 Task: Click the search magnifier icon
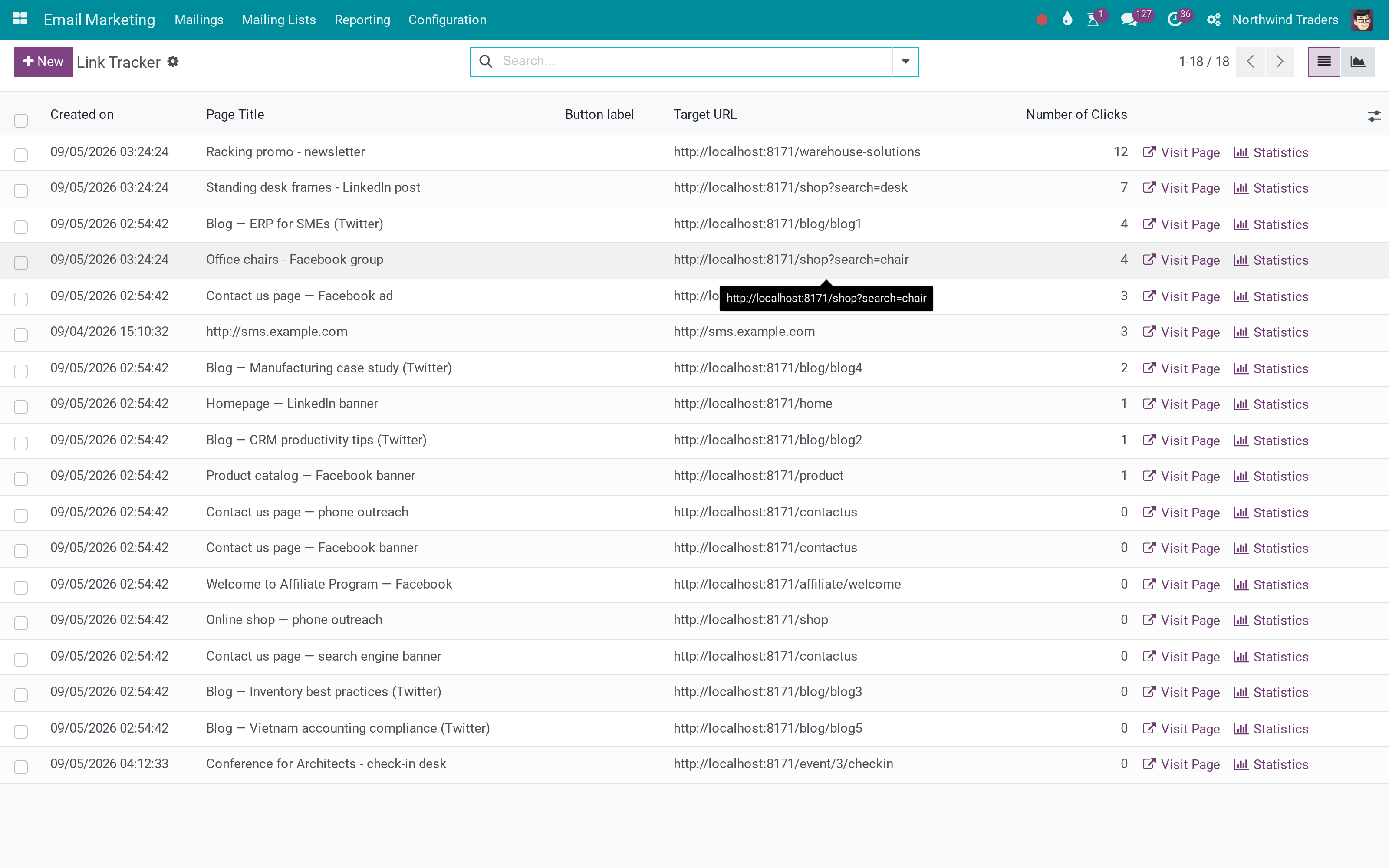tap(486, 62)
